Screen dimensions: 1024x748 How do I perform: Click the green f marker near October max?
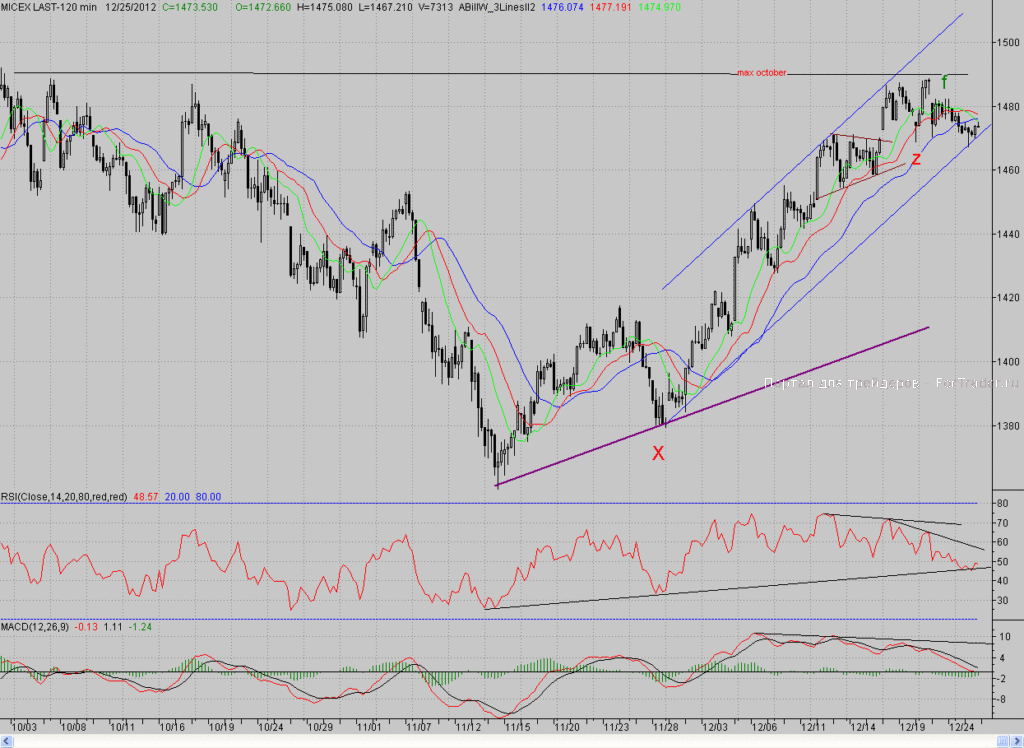click(944, 83)
